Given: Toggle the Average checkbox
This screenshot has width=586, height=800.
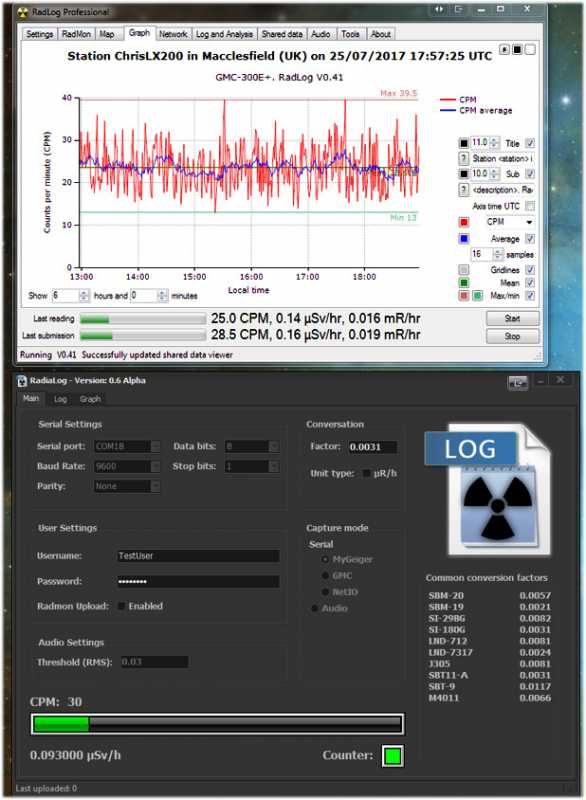Looking at the screenshot, I should coord(530,239).
